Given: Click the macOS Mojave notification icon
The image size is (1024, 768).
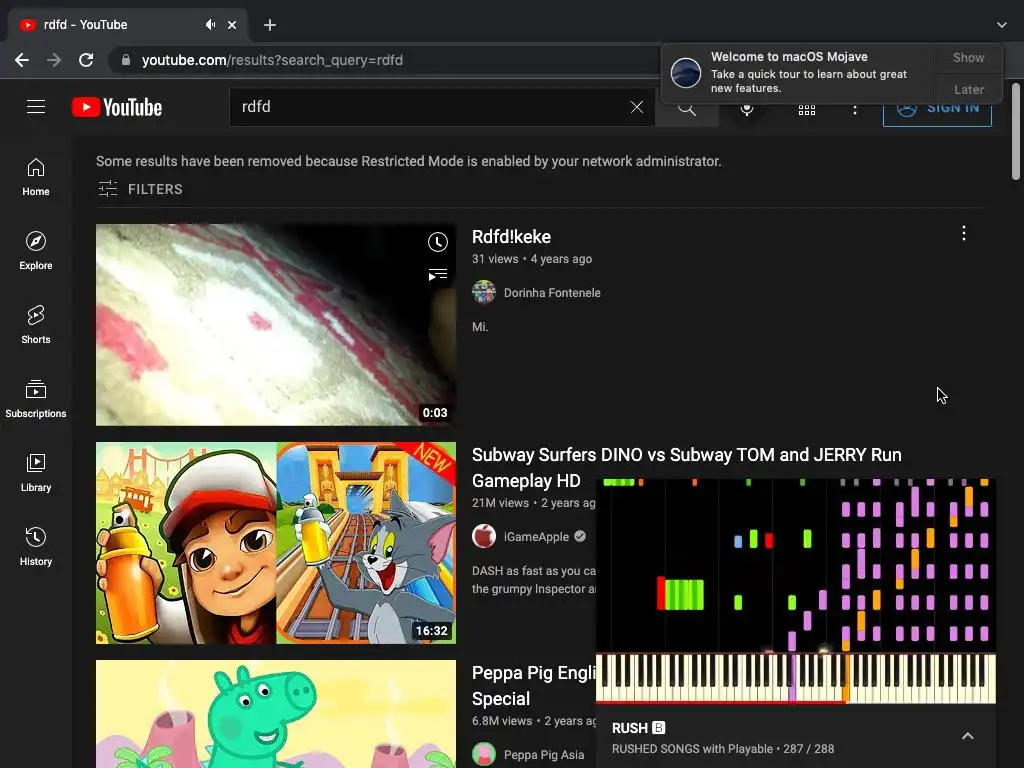Looking at the screenshot, I should pyautogui.click(x=686, y=72).
